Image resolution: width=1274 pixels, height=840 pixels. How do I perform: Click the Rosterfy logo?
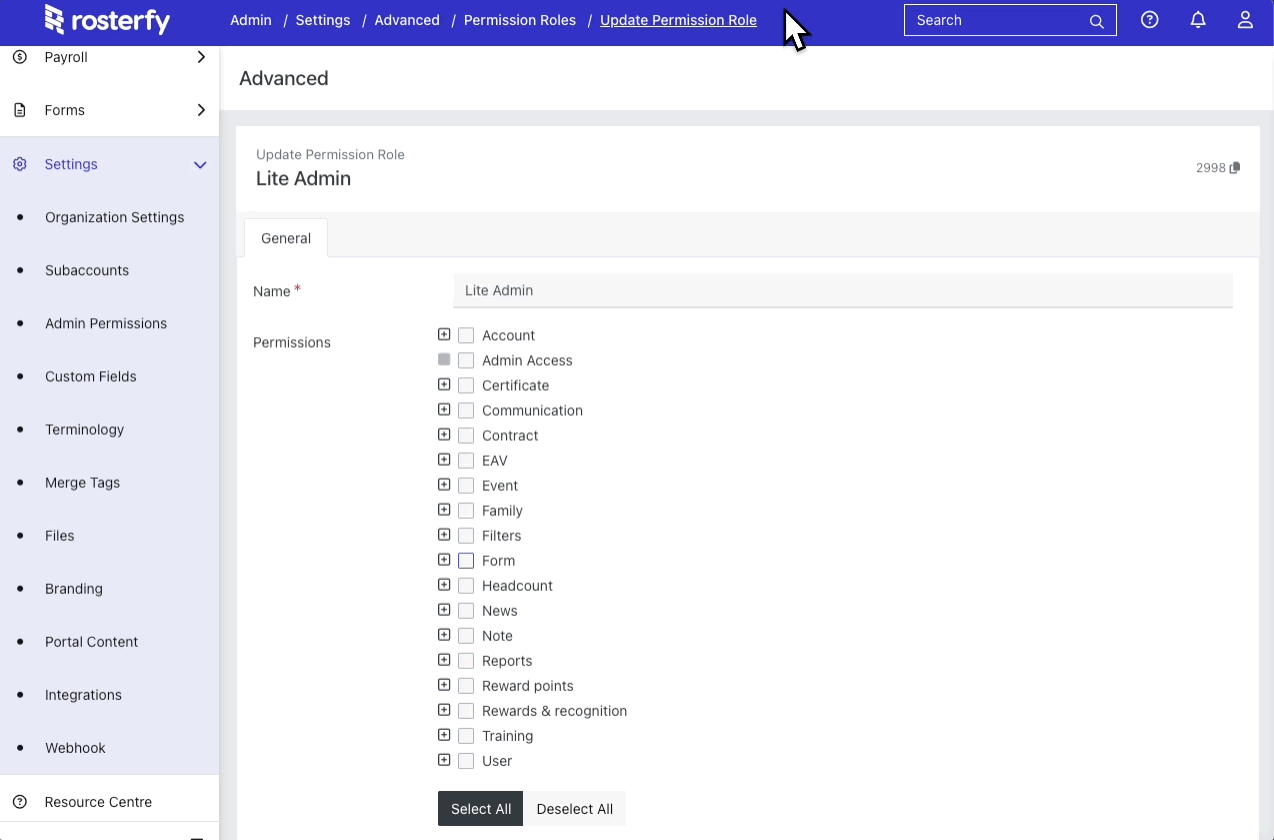coord(107,20)
